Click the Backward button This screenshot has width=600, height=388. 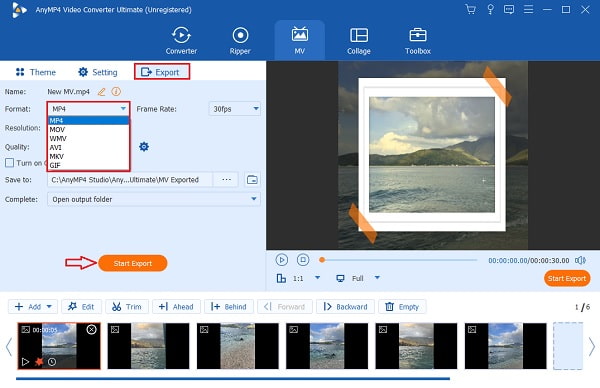(x=345, y=307)
